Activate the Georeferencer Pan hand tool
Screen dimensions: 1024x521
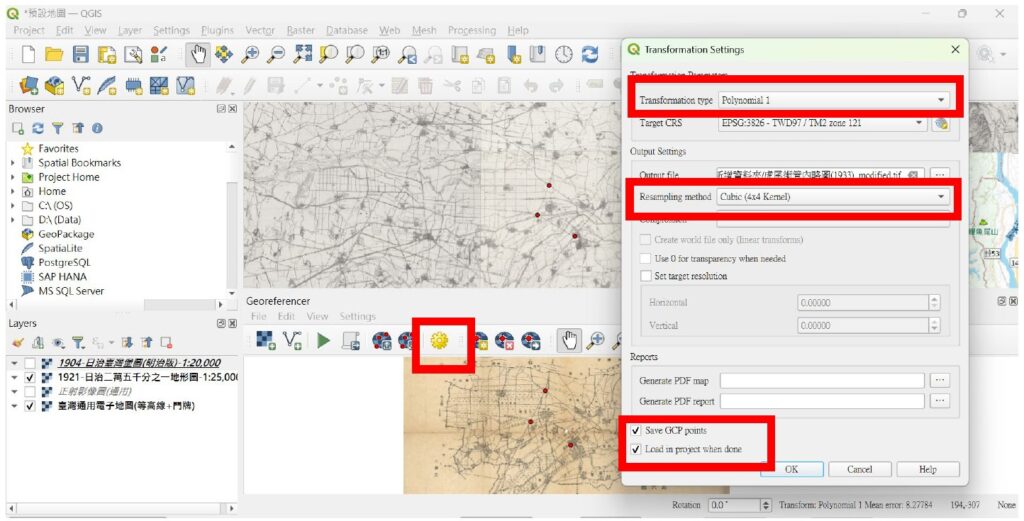click(x=569, y=340)
